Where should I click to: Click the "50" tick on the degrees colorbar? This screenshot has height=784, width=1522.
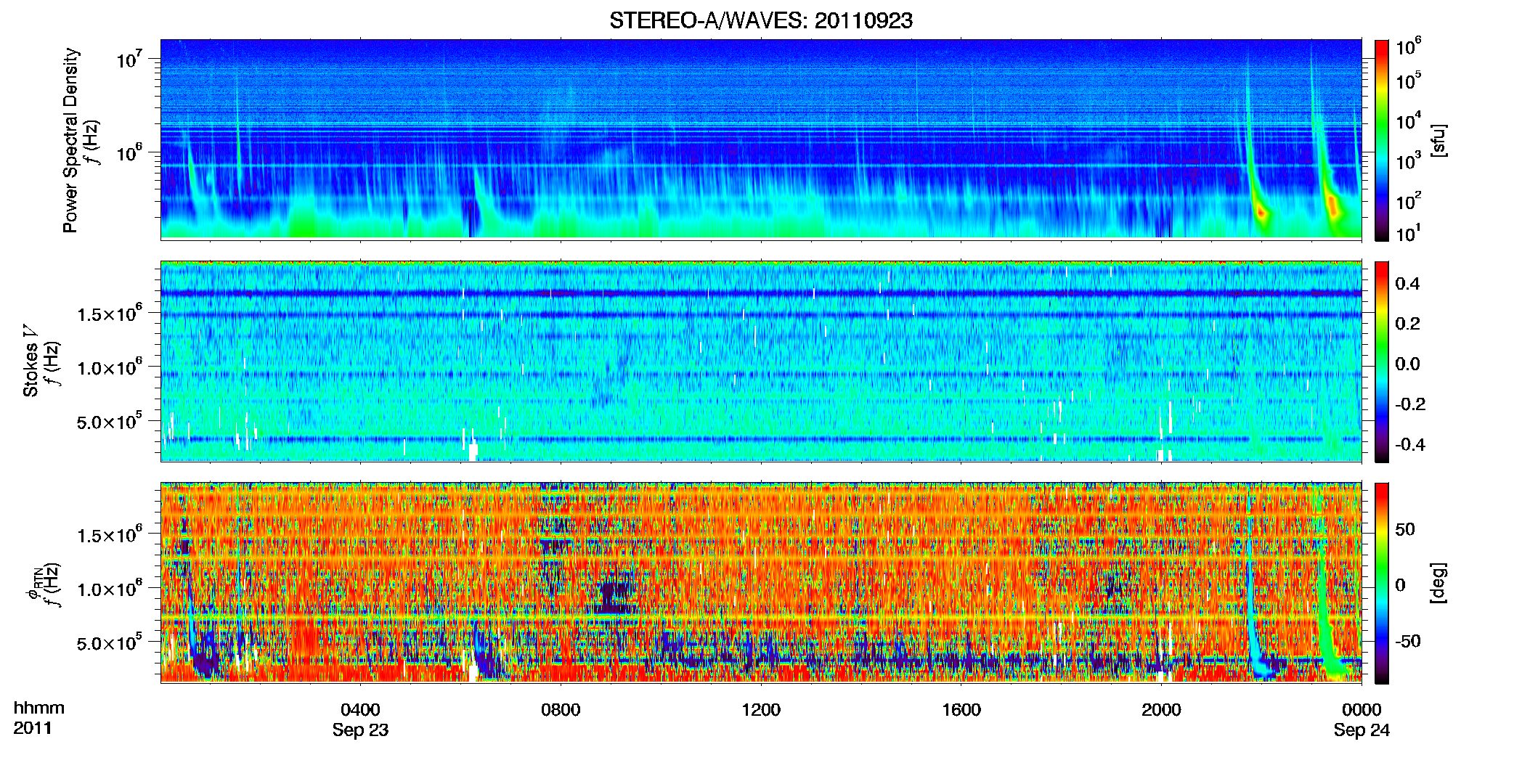pos(1405,529)
